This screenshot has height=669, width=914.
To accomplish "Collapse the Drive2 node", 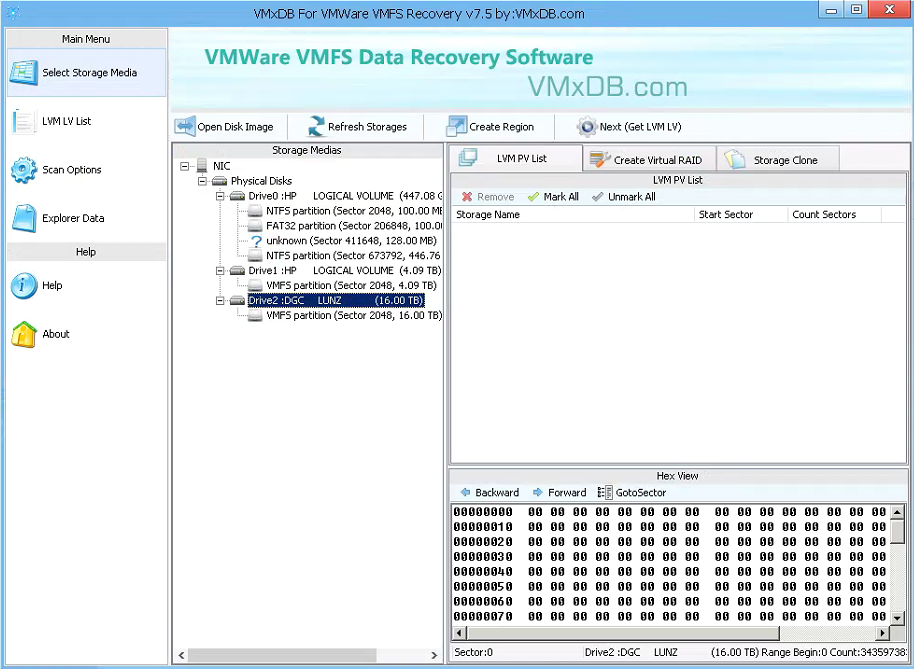I will pos(220,301).
